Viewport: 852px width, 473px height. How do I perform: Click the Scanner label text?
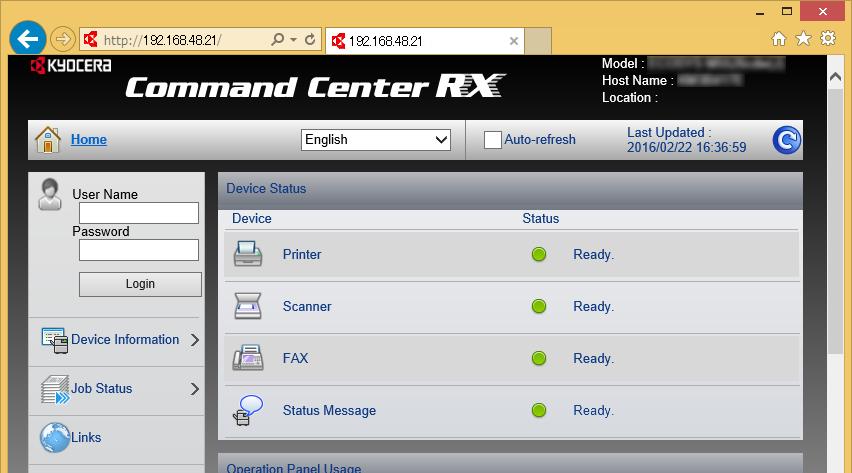(x=306, y=307)
